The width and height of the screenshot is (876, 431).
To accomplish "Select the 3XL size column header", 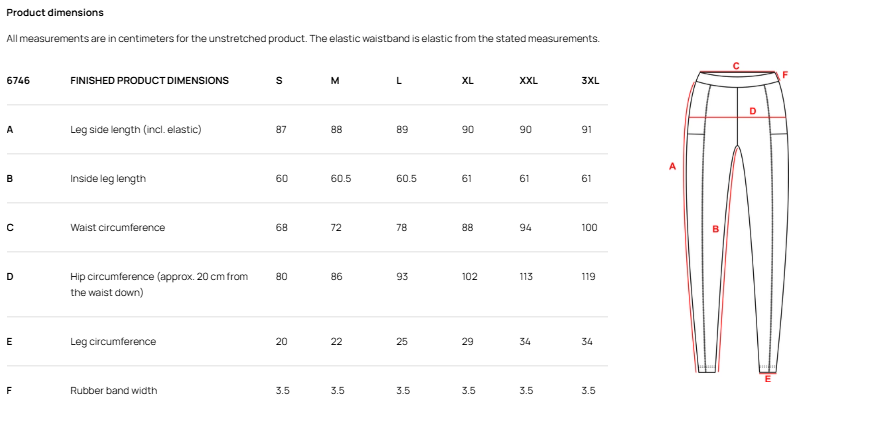I will tap(590, 81).
